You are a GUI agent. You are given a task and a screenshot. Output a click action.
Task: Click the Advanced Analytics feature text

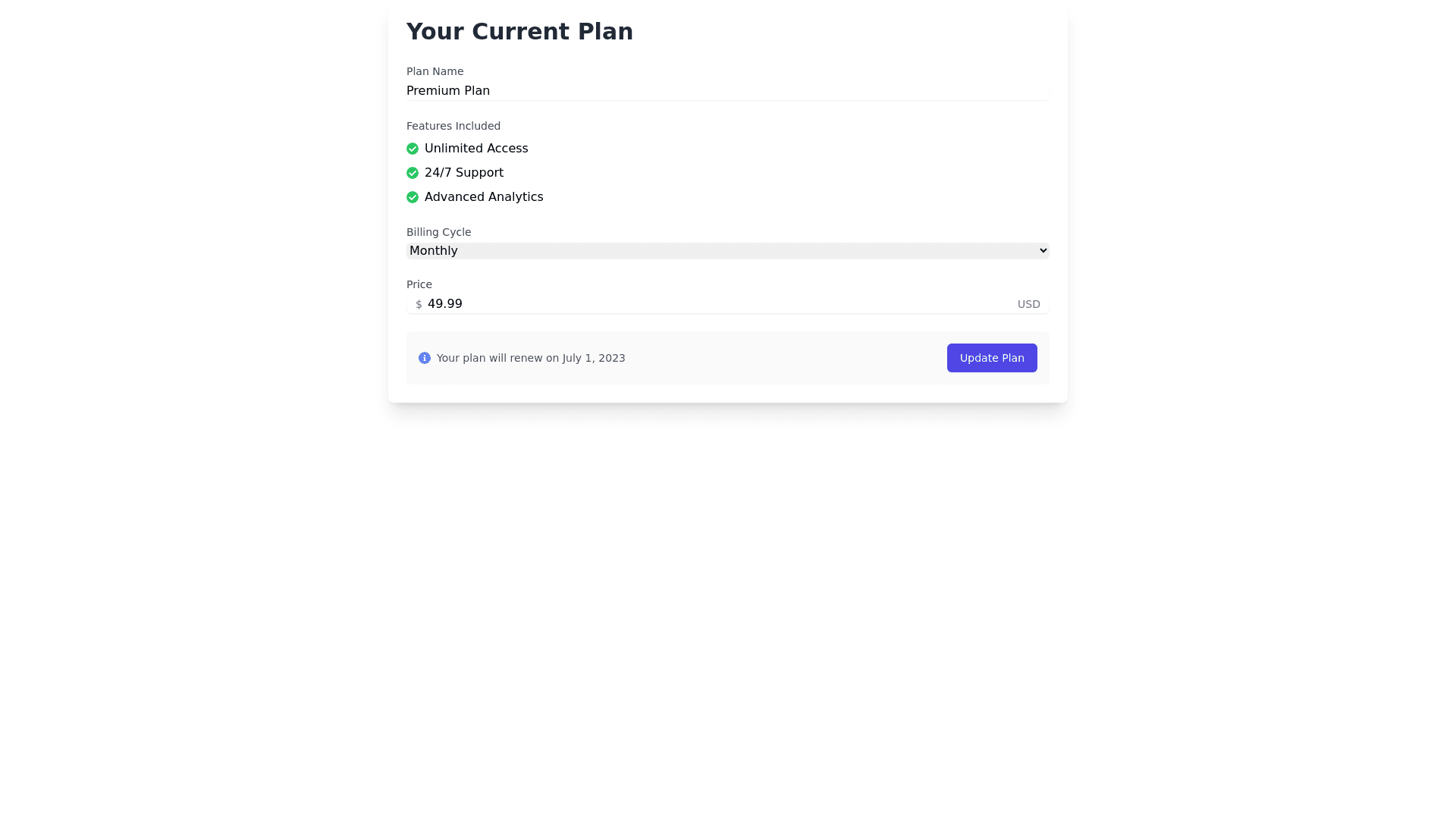pos(484,197)
